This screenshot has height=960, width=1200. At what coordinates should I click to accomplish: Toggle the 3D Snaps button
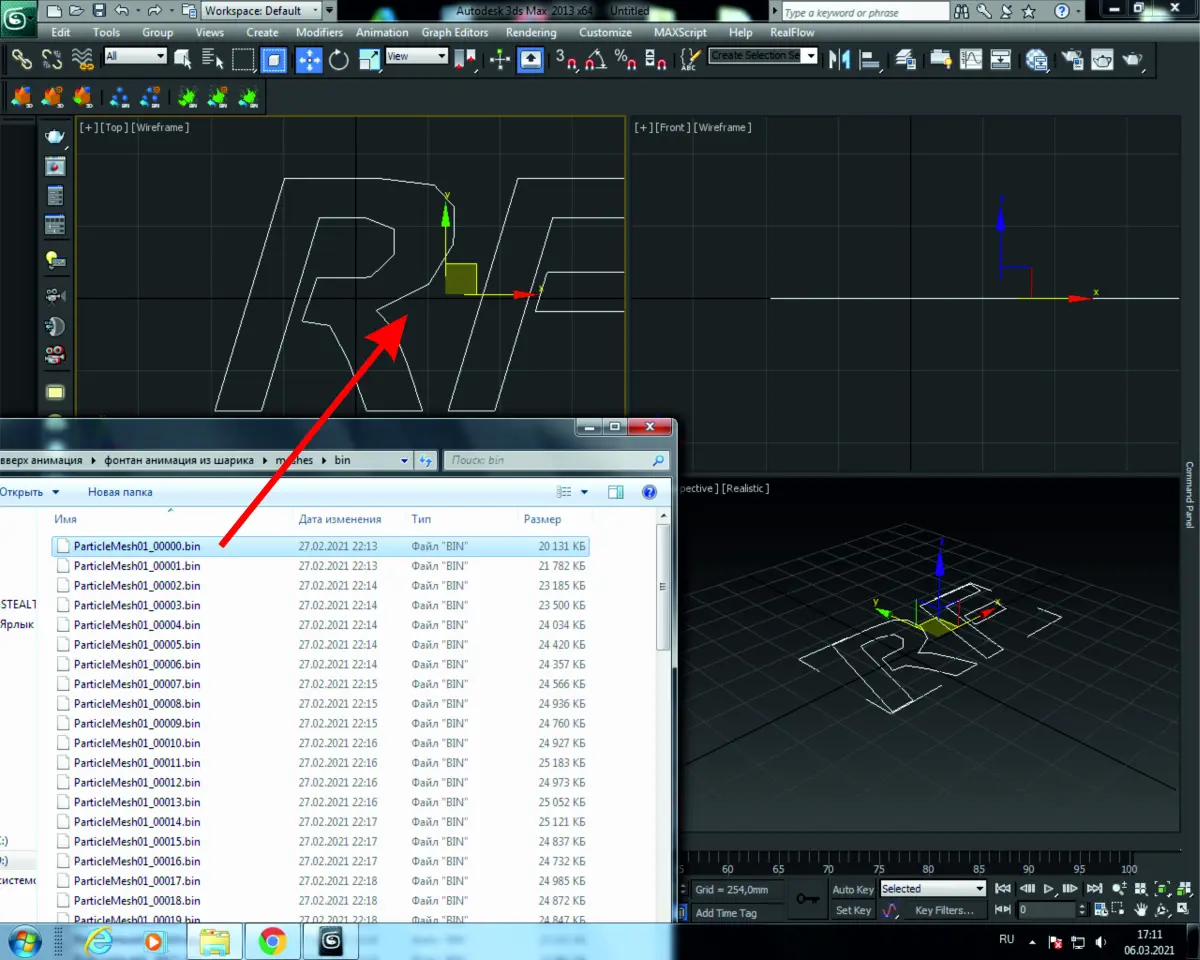[566, 59]
